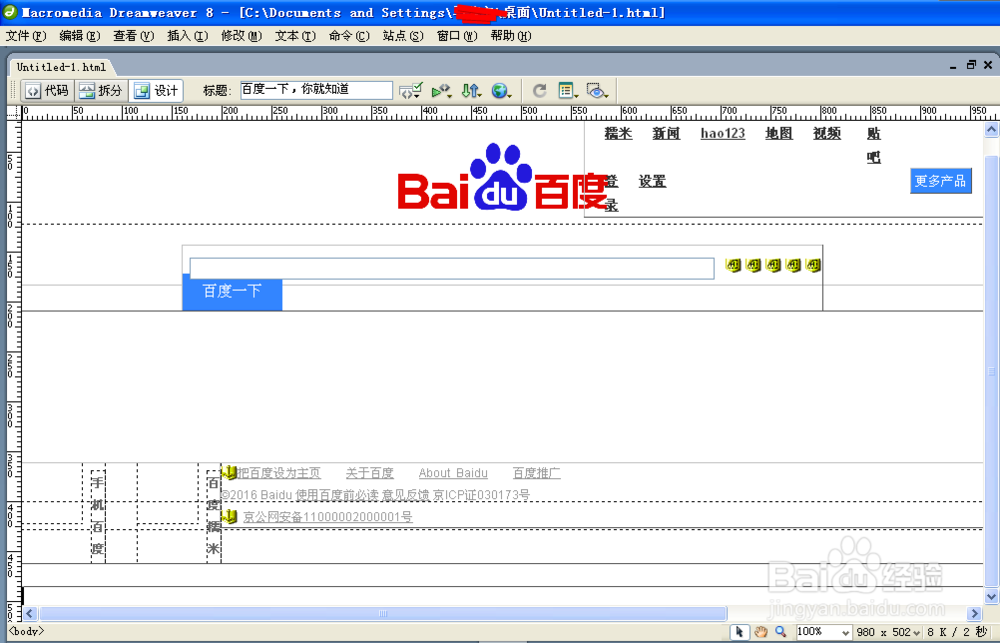The image size is (1000, 643).
Task: Open the 文件(F) menu
Action: coord(26,36)
